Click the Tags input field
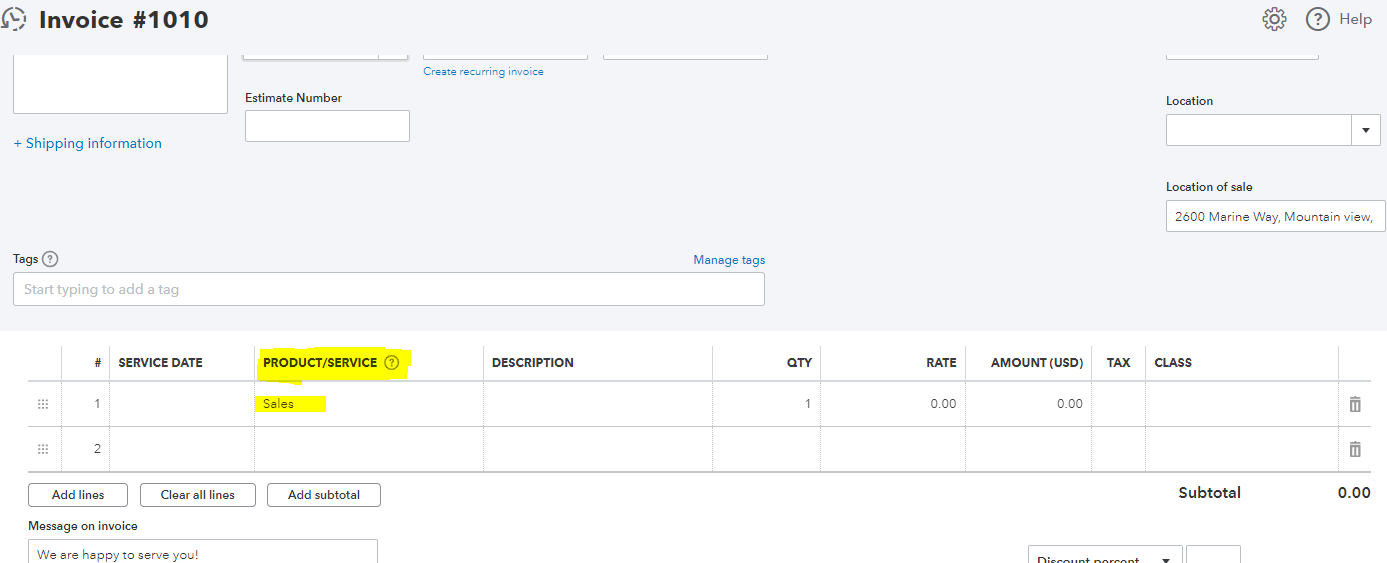The height and width of the screenshot is (563, 1387). [x=388, y=289]
